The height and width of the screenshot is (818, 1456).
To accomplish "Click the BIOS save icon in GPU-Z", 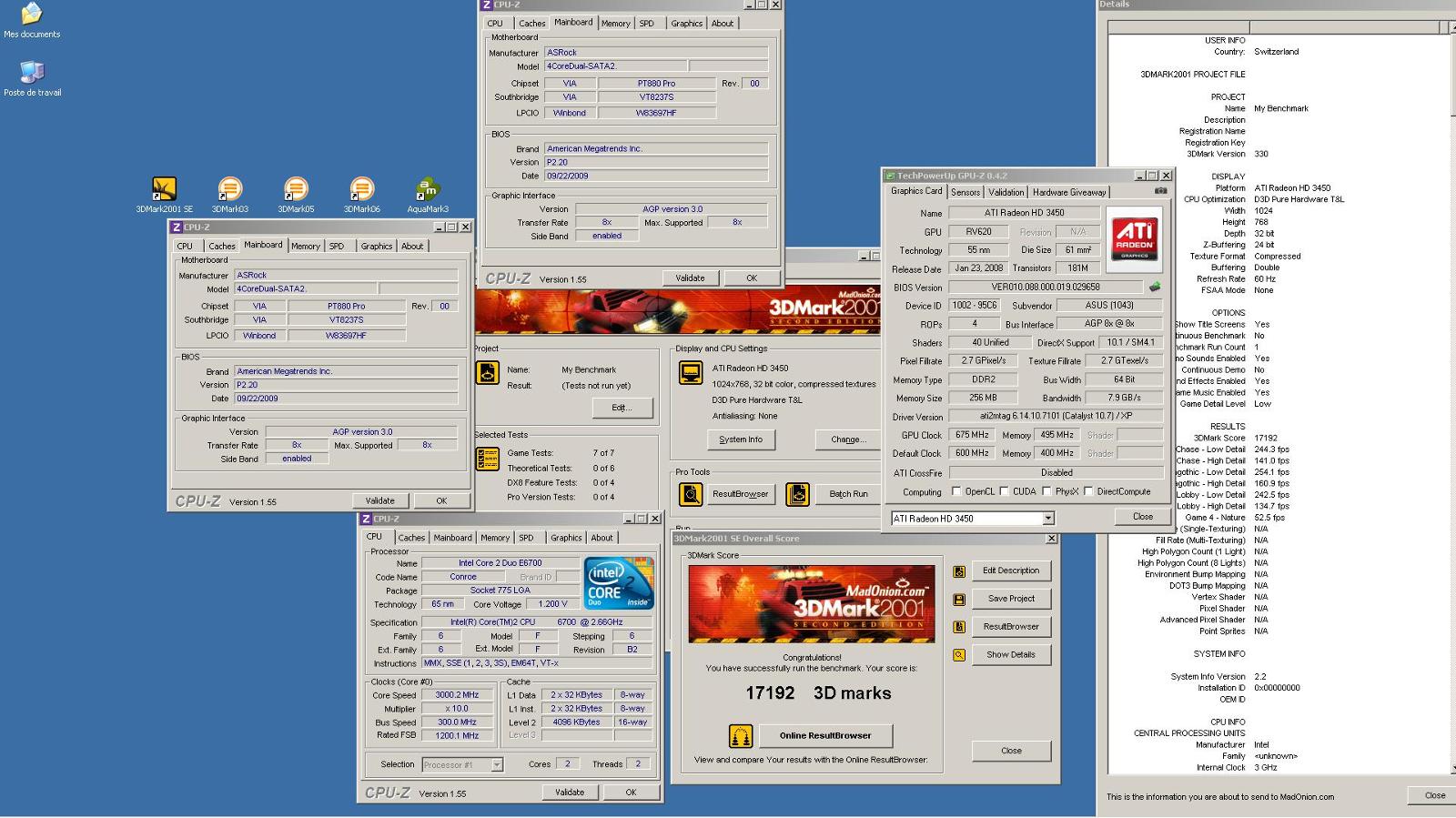I will [1155, 287].
